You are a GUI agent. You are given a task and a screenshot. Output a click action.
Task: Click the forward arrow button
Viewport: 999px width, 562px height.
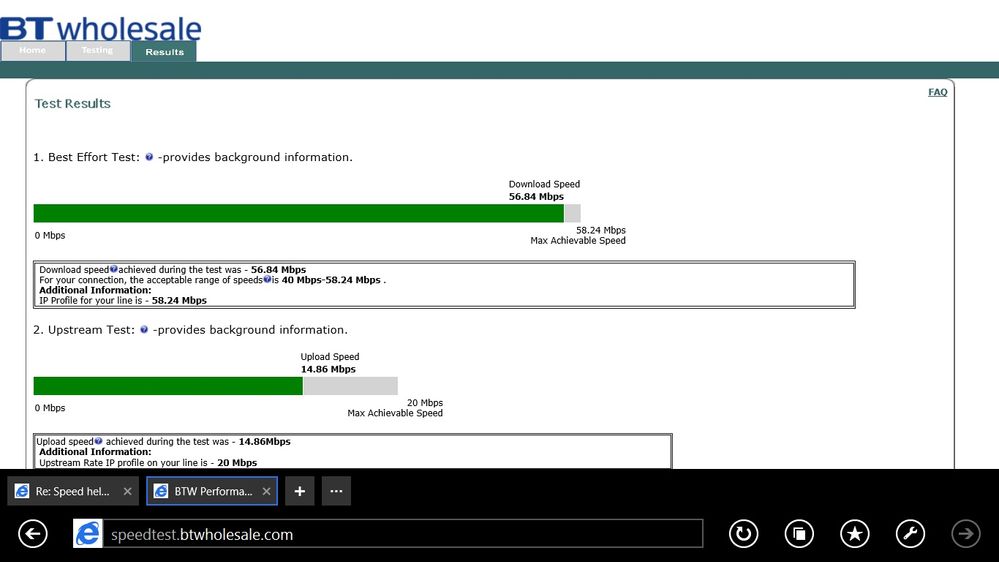point(966,534)
